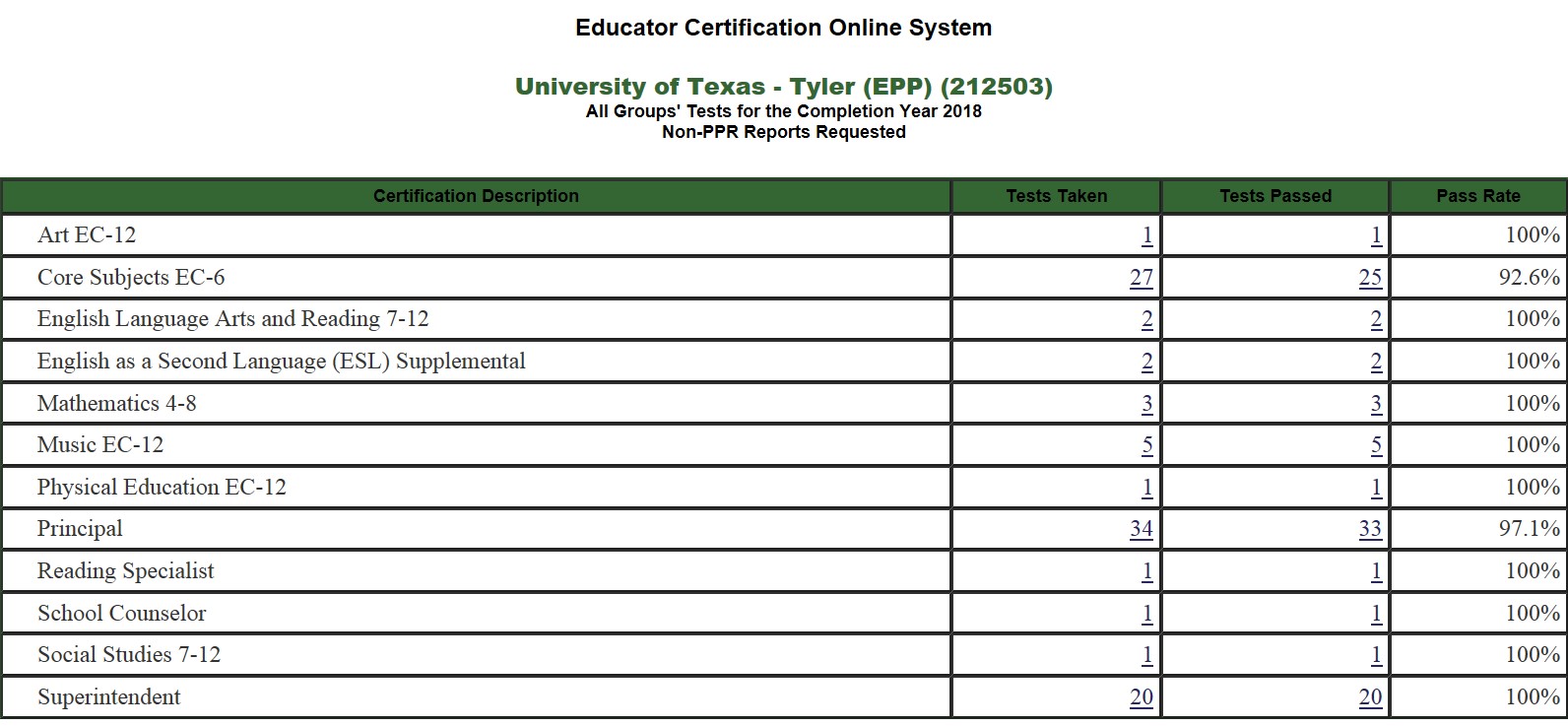Click Tests Taken 5 for Music EC-12
The height and width of the screenshot is (727, 1568).
tap(1147, 445)
